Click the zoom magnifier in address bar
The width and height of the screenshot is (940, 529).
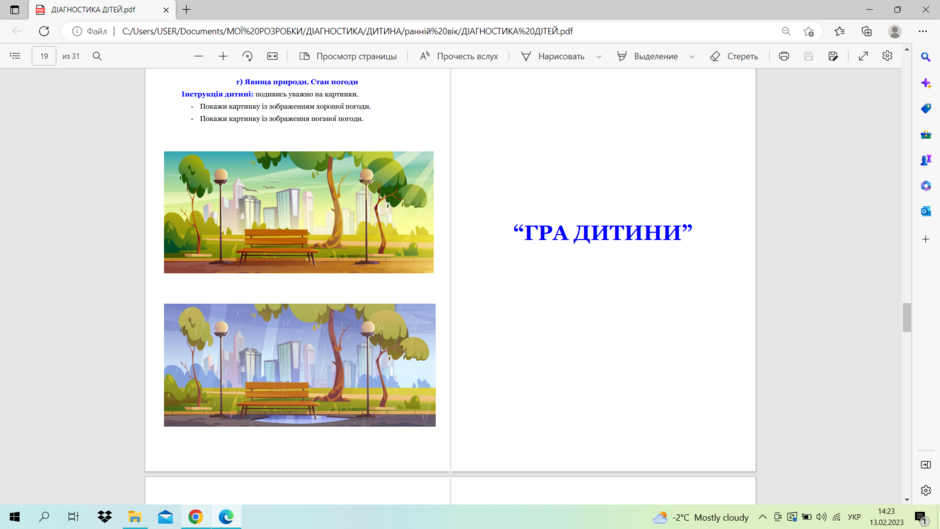point(786,31)
